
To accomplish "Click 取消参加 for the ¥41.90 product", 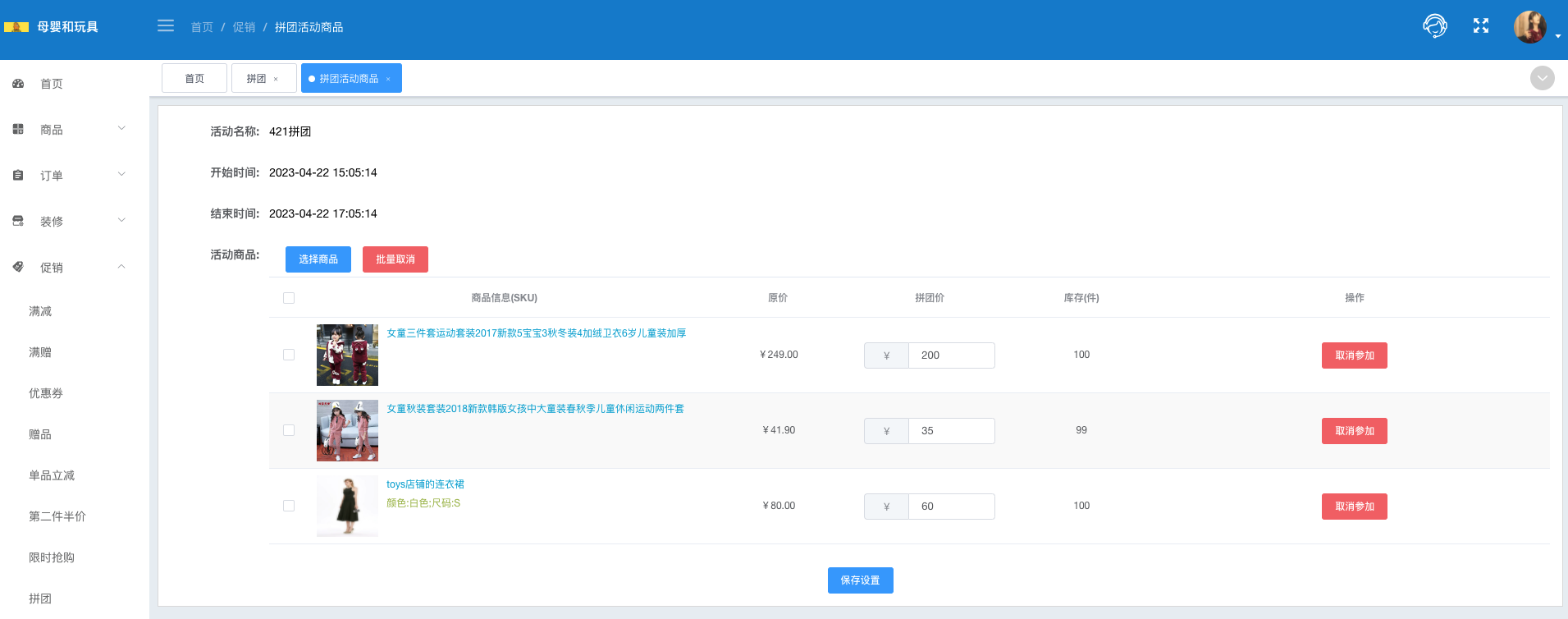I will pyautogui.click(x=1355, y=431).
